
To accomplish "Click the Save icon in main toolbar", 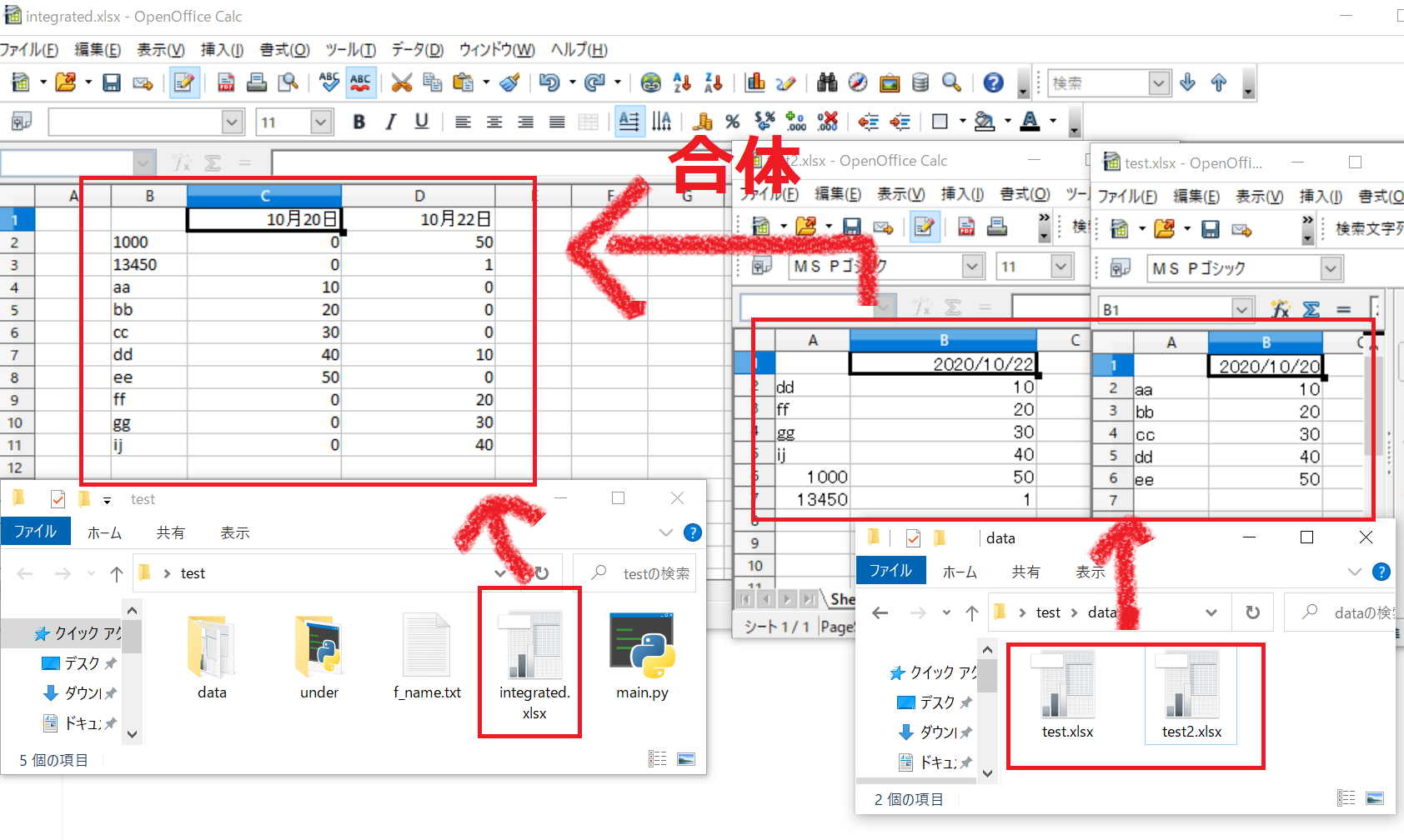I will click(112, 82).
